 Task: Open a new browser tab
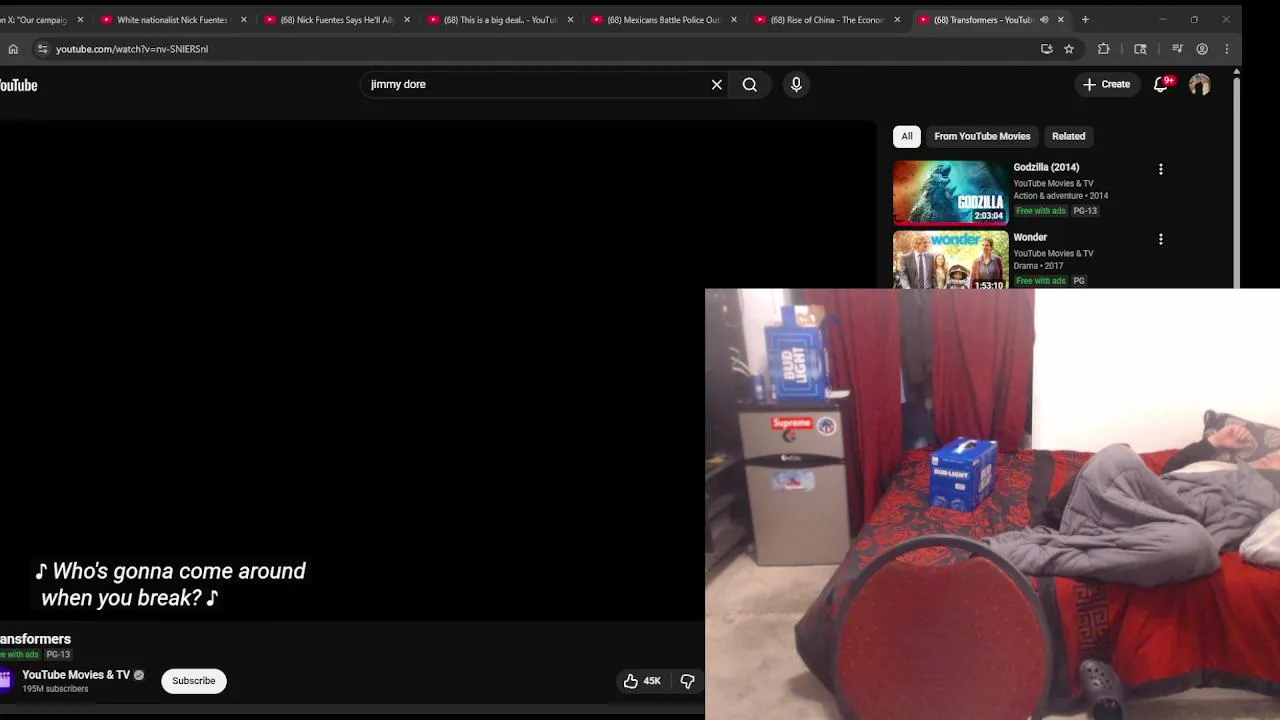pos(1086,20)
